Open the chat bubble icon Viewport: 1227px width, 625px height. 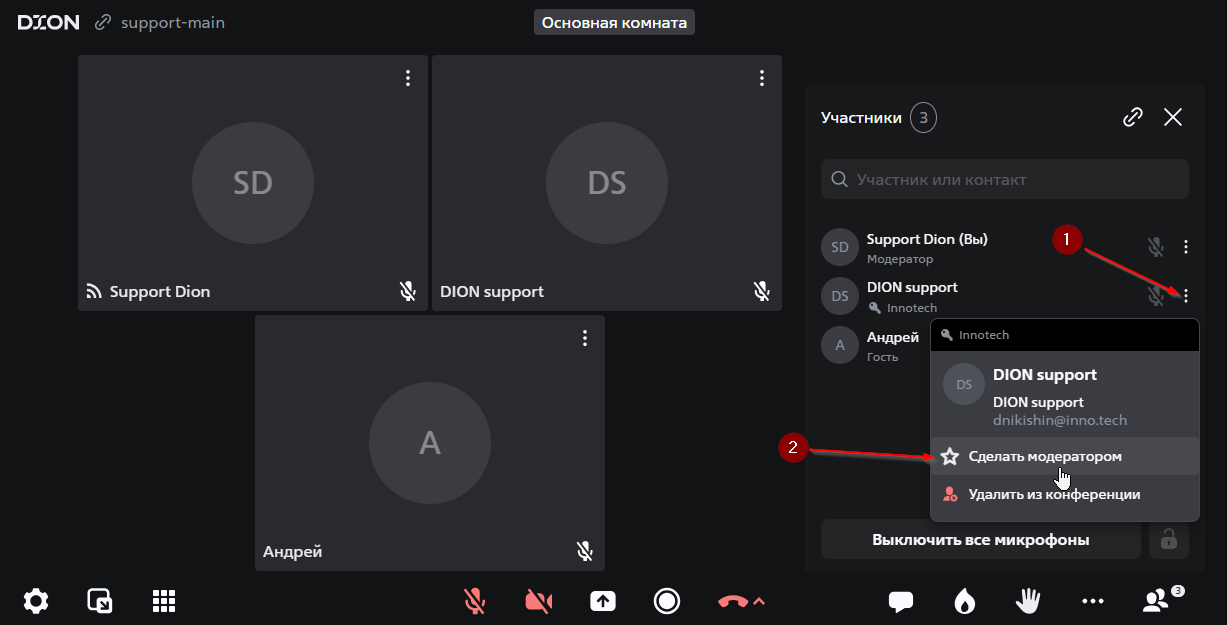click(x=901, y=601)
